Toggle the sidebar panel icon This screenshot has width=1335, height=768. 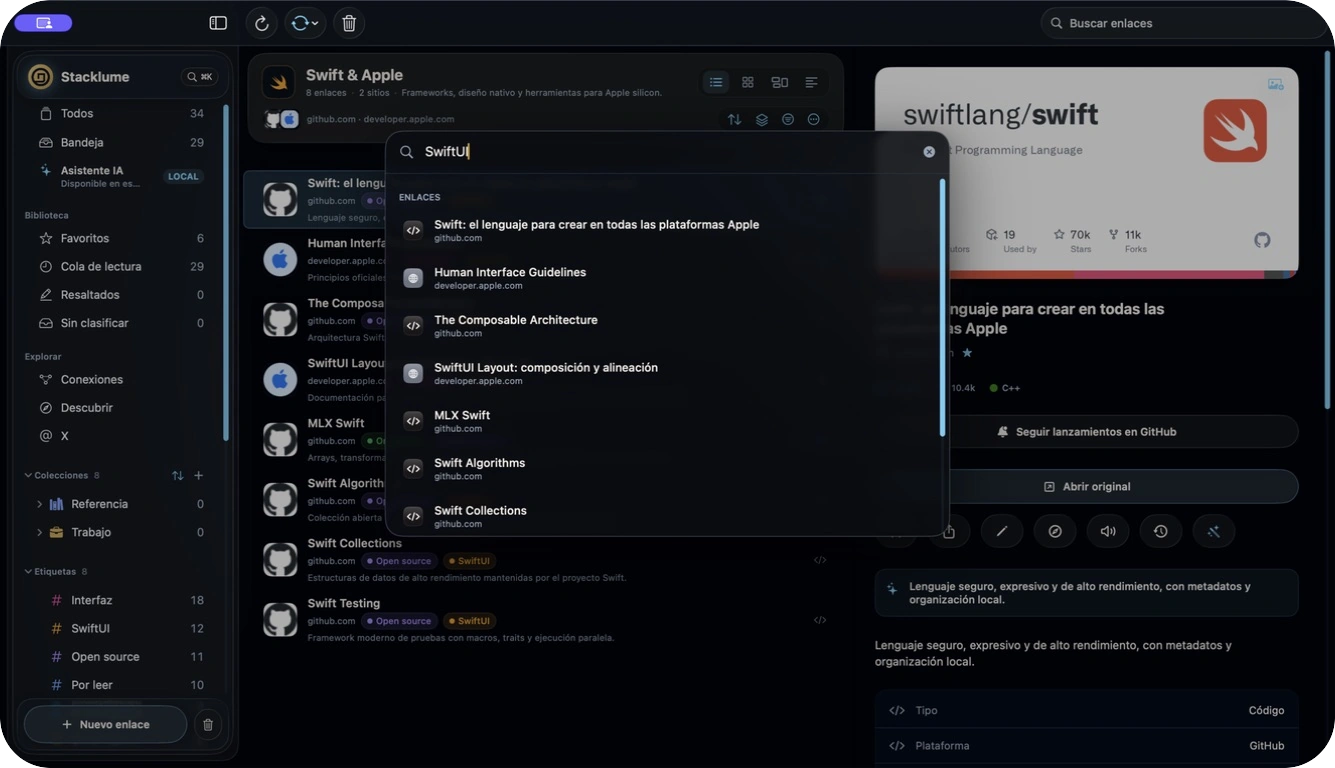[x=218, y=23]
